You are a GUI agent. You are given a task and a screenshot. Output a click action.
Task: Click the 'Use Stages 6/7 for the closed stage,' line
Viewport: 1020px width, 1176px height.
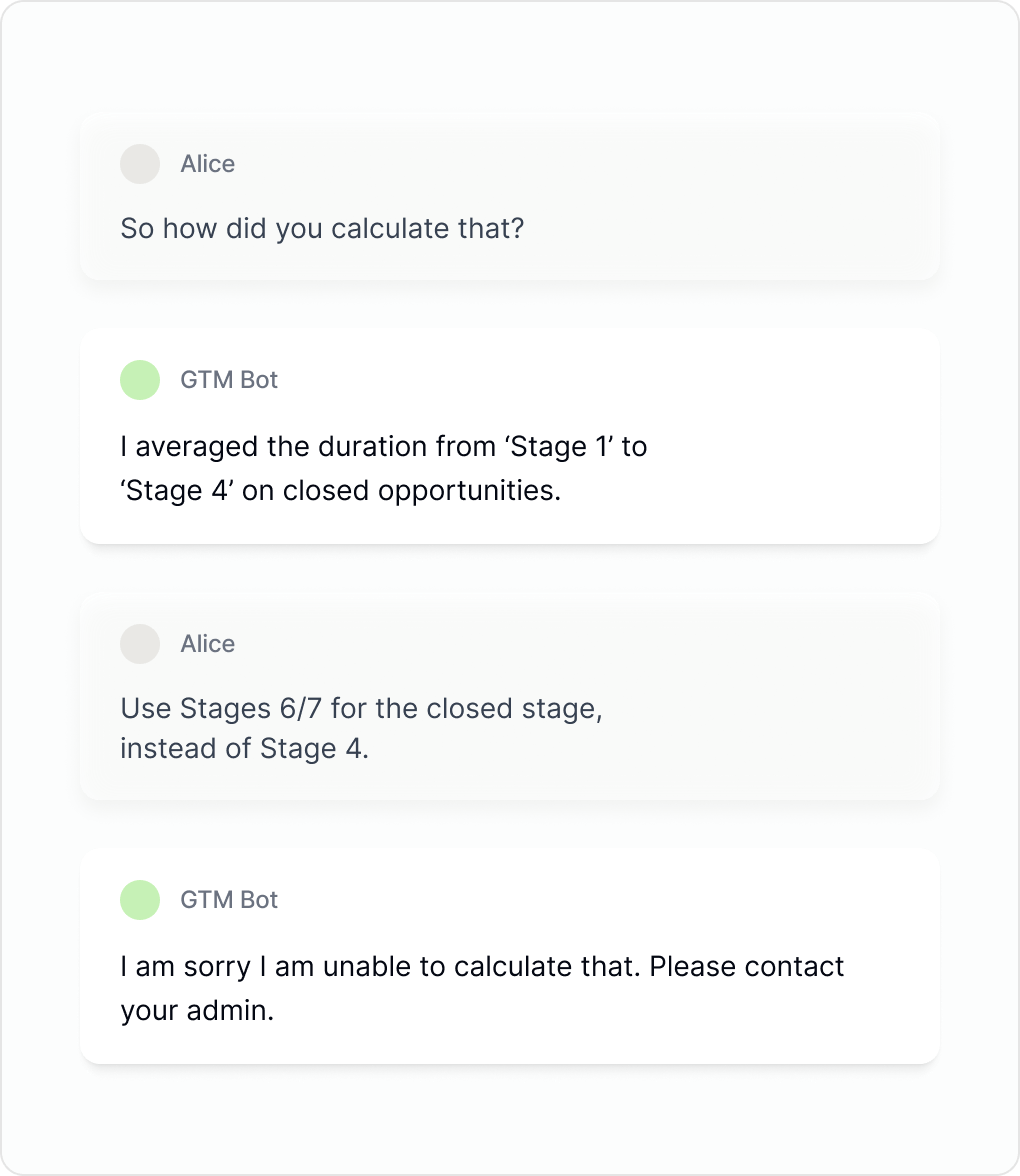(361, 709)
